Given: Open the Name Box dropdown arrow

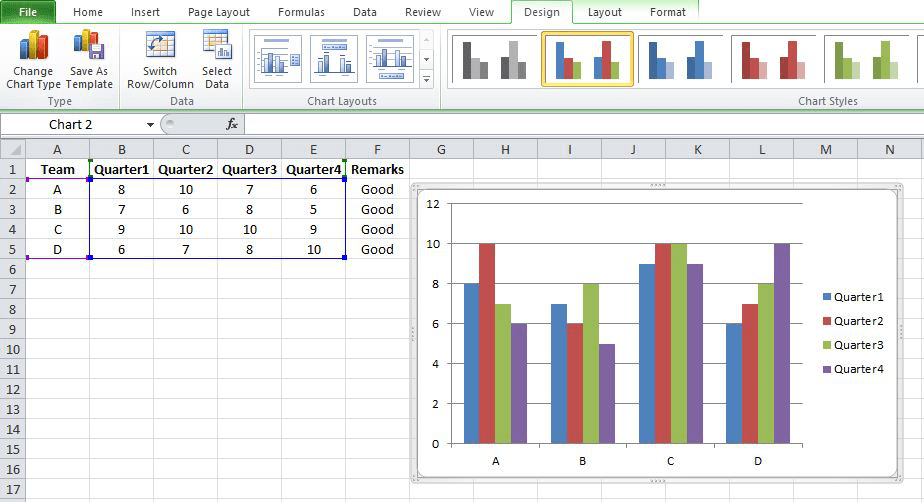Looking at the screenshot, I should click(x=150, y=124).
